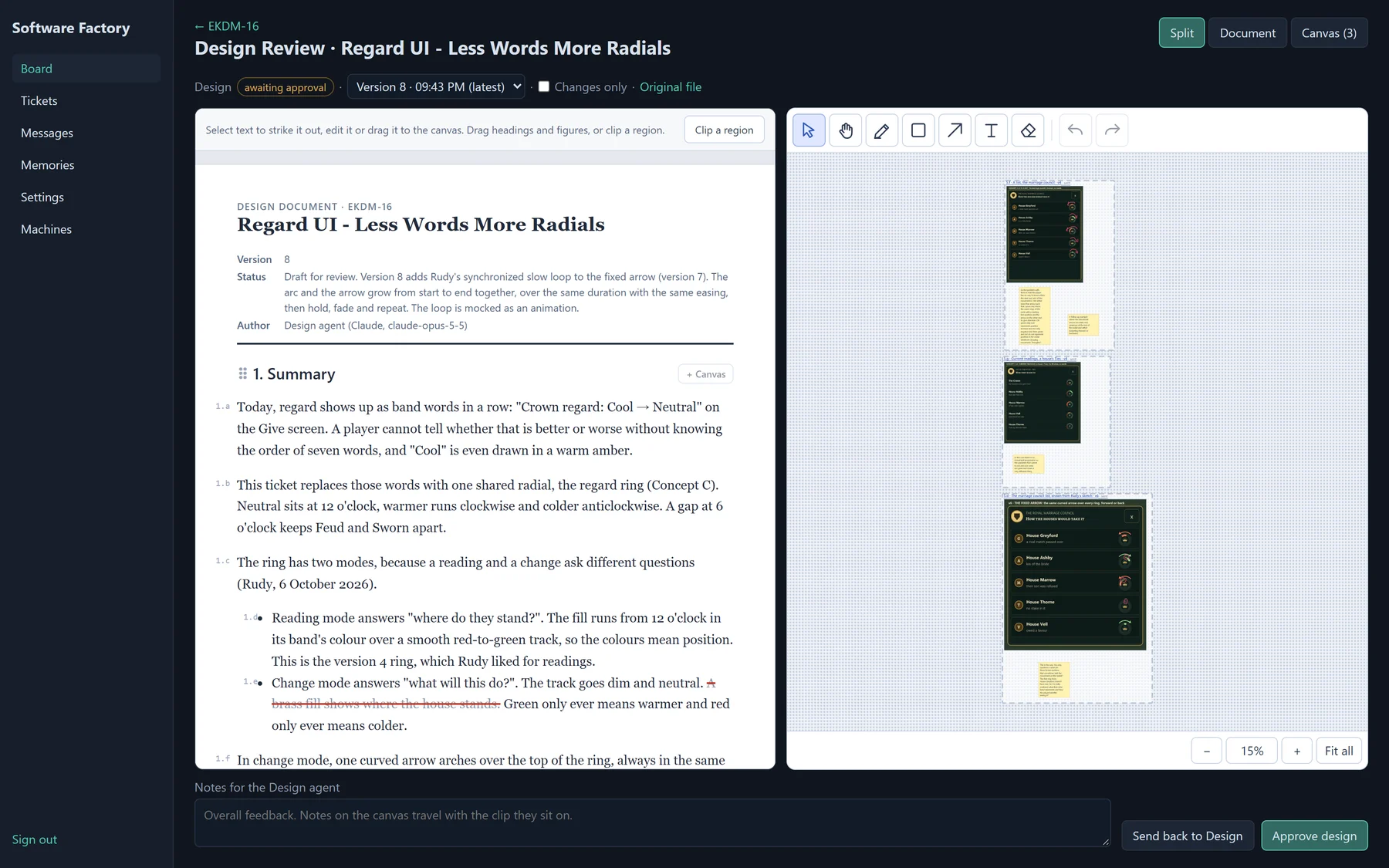Select the hand pan tool

point(846,130)
